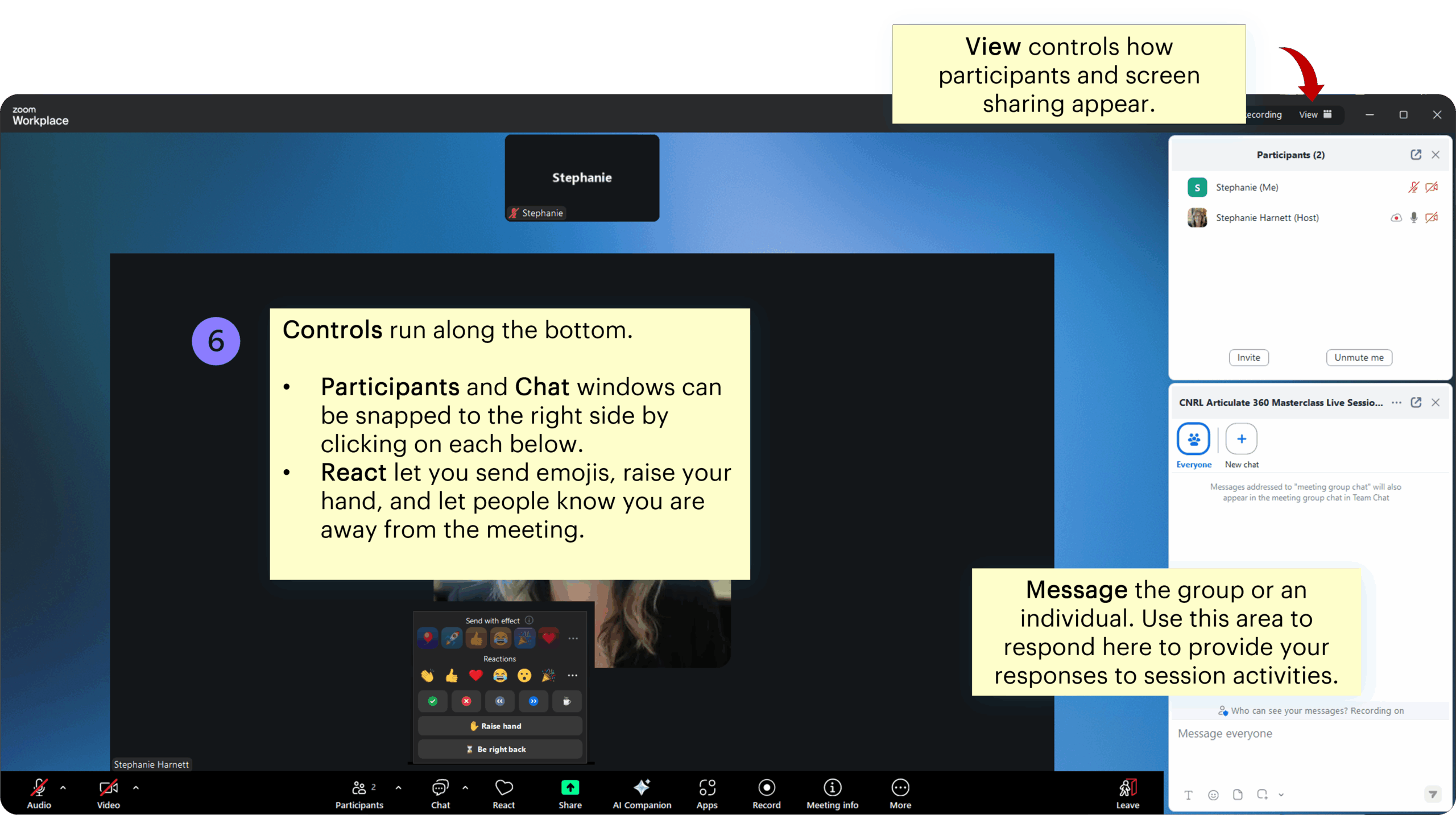
Task: Pop out the Participants panel
Action: [x=1416, y=155]
